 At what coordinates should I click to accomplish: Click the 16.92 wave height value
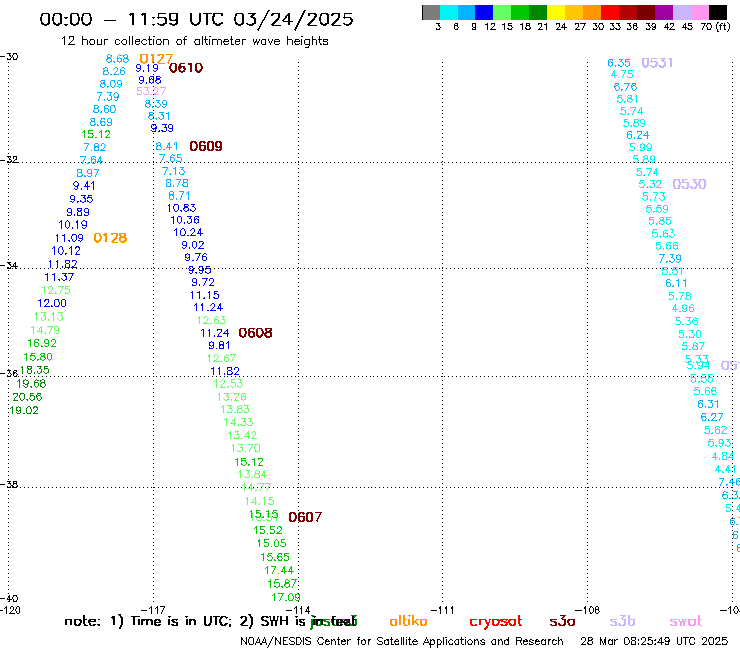tap(42, 343)
